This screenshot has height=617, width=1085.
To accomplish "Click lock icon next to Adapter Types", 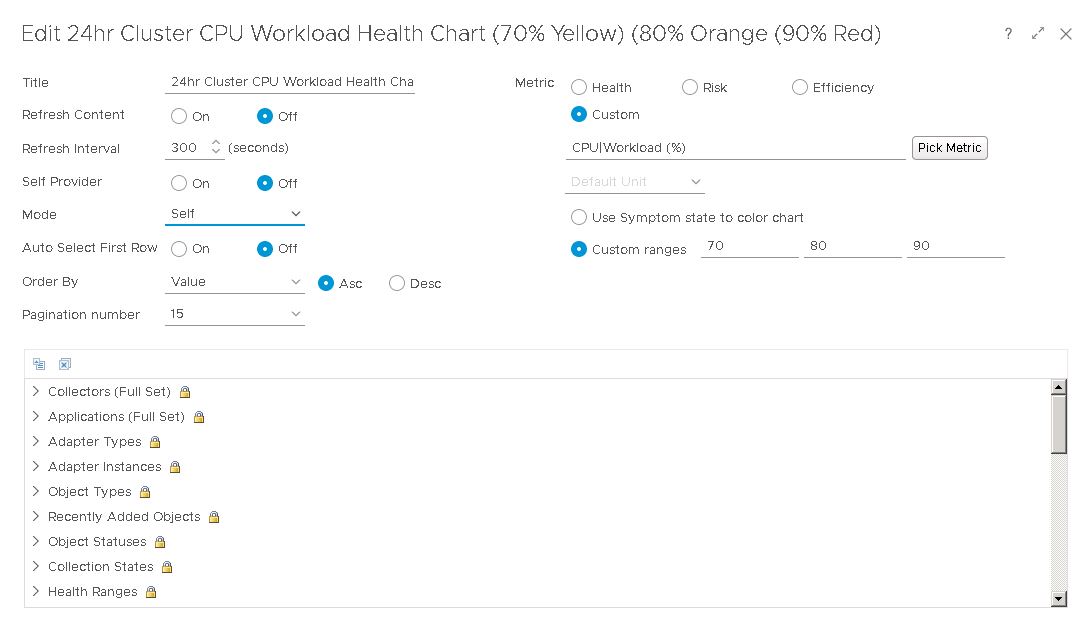I will tap(155, 442).
